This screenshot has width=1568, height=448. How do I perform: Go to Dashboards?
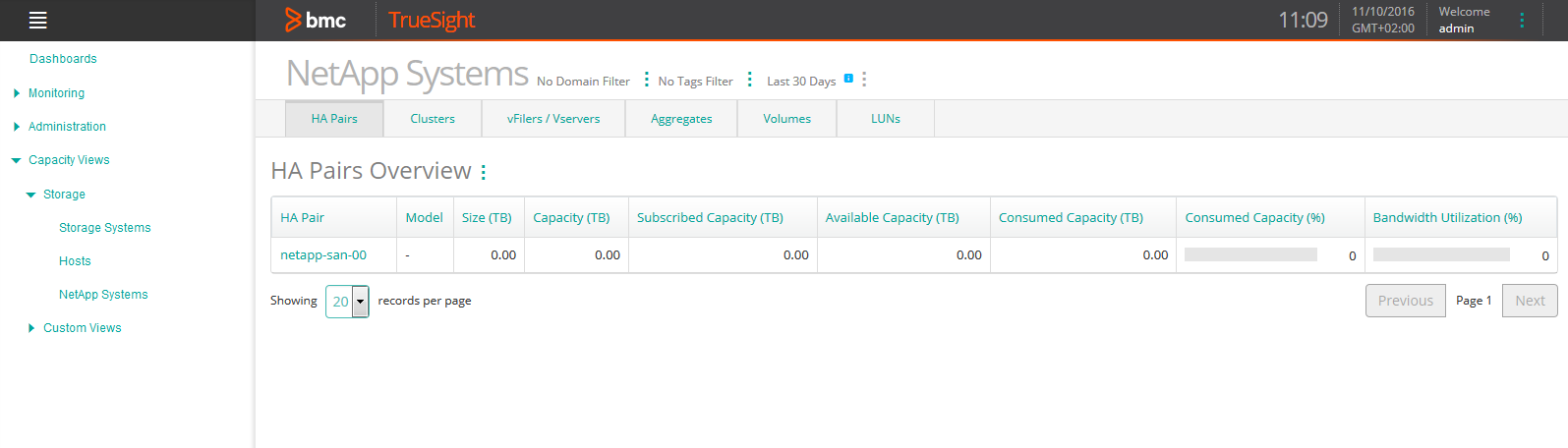click(63, 59)
